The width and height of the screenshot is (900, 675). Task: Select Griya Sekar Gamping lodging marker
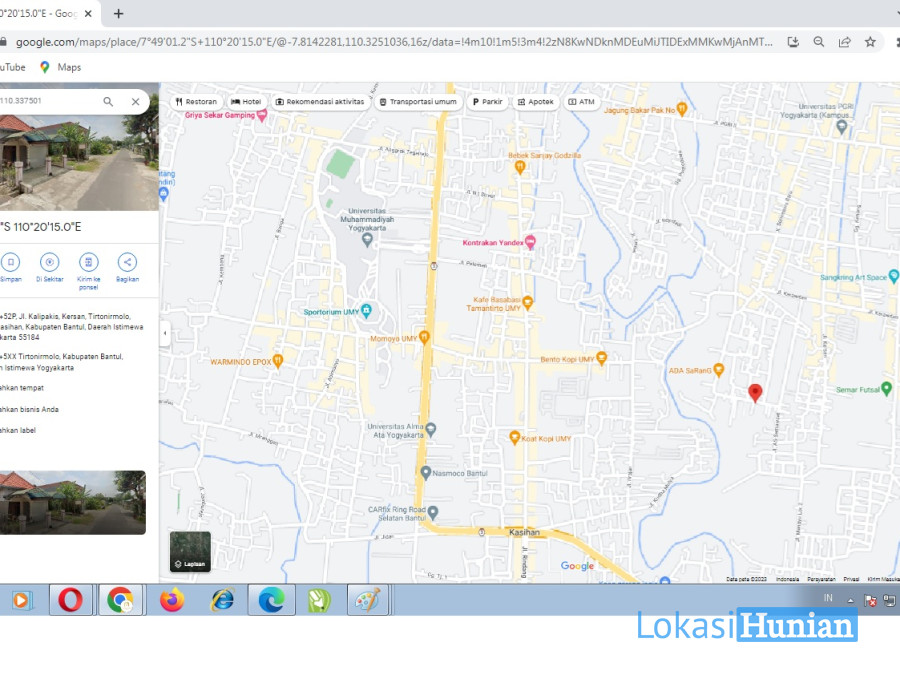point(262,115)
